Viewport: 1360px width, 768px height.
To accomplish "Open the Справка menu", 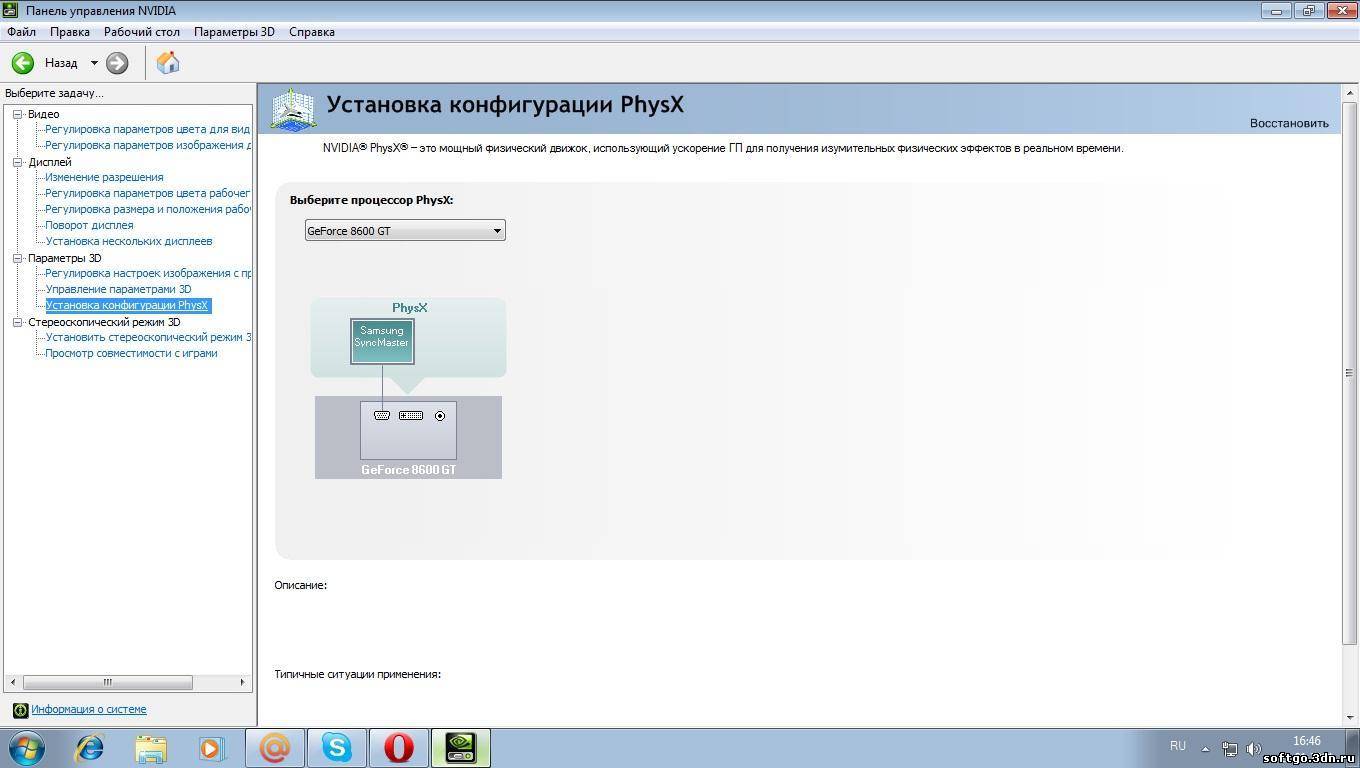I will pos(312,32).
